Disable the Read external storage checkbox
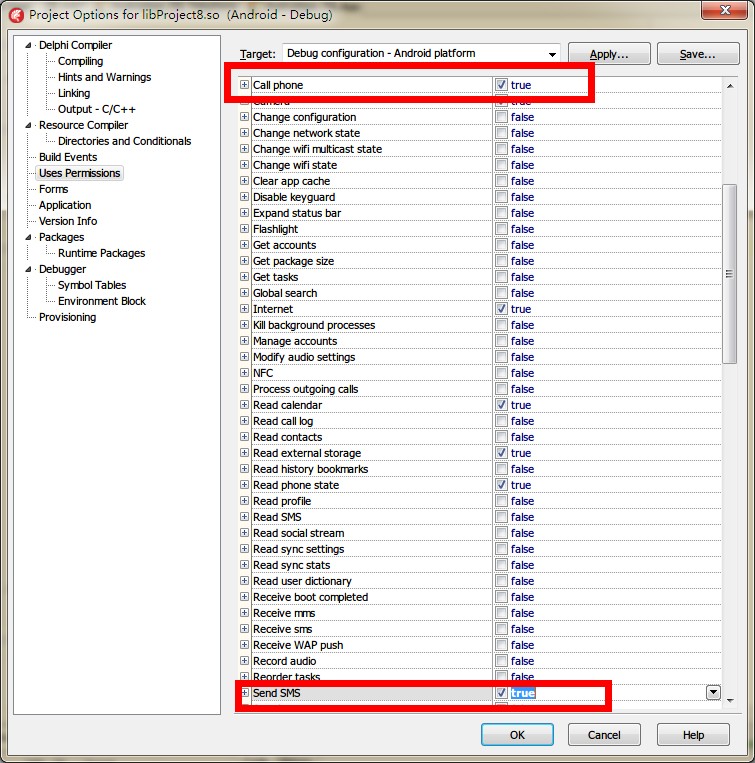 pyautogui.click(x=501, y=453)
